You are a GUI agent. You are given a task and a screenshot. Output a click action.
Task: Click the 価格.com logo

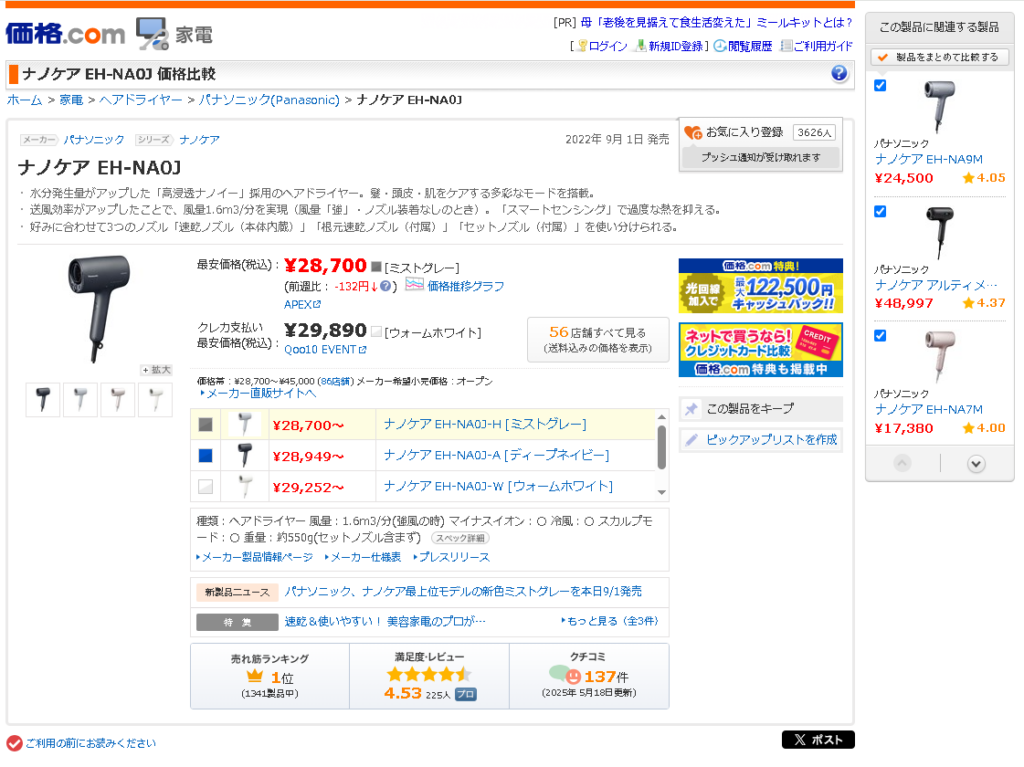pyautogui.click(x=65, y=33)
